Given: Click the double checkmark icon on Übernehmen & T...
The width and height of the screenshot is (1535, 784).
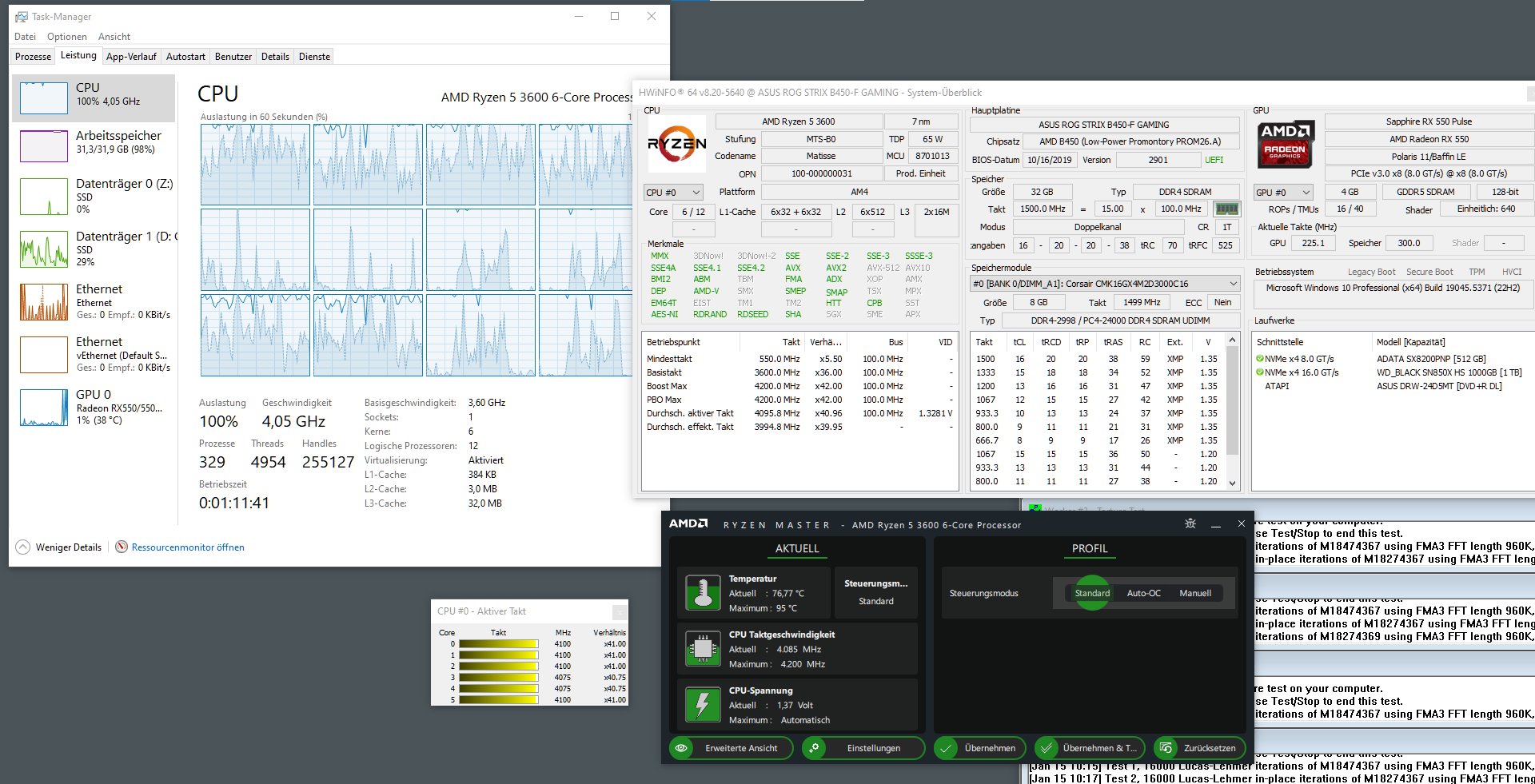Looking at the screenshot, I should (x=1046, y=748).
